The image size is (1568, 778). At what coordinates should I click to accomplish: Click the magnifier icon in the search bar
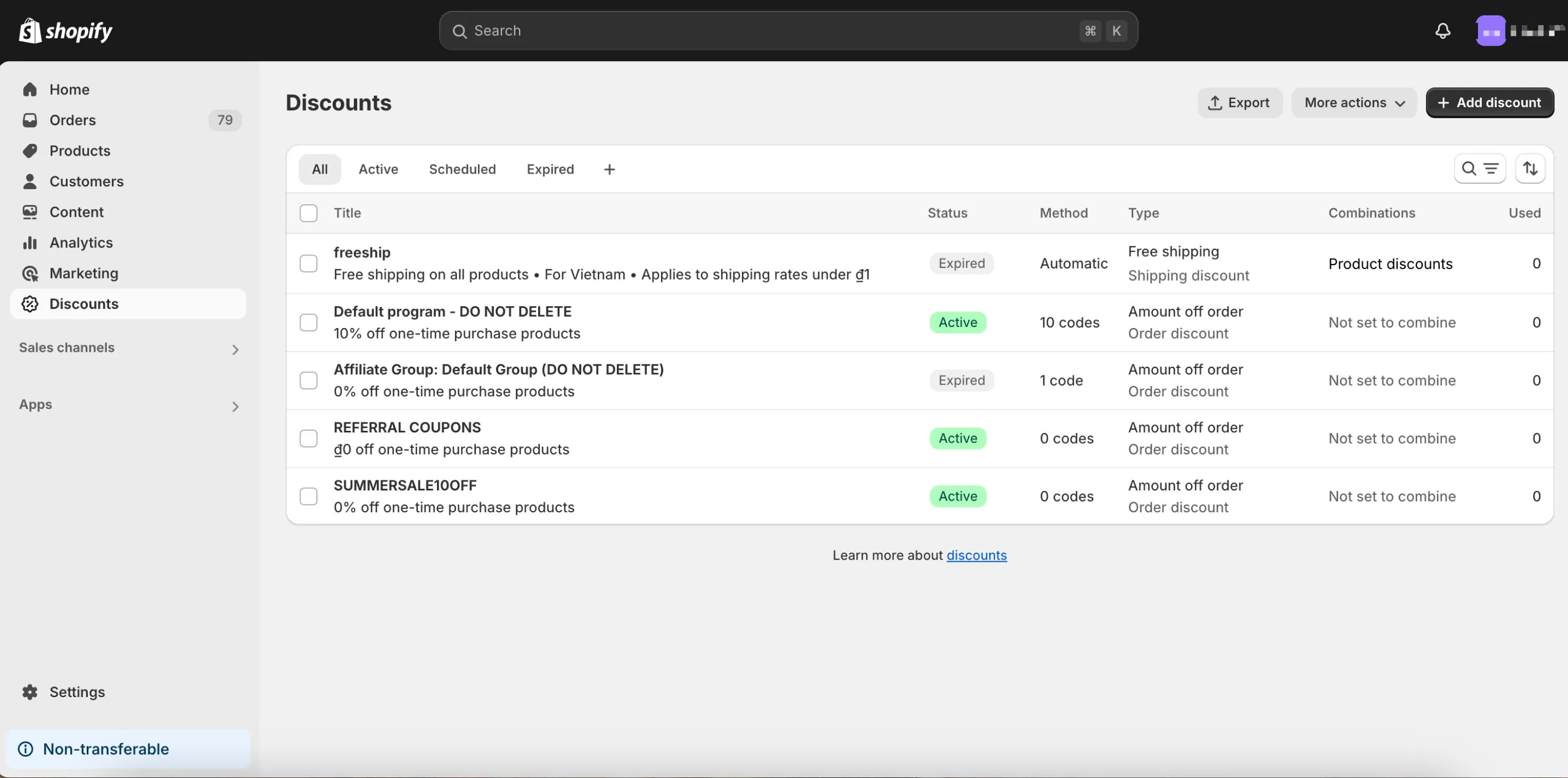point(459,31)
